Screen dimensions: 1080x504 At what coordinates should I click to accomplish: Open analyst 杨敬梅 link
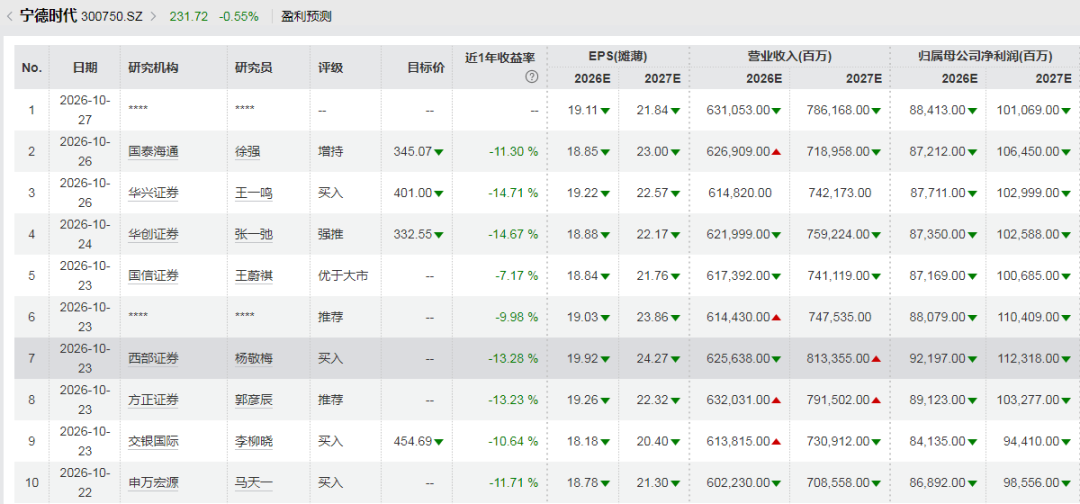click(253, 358)
